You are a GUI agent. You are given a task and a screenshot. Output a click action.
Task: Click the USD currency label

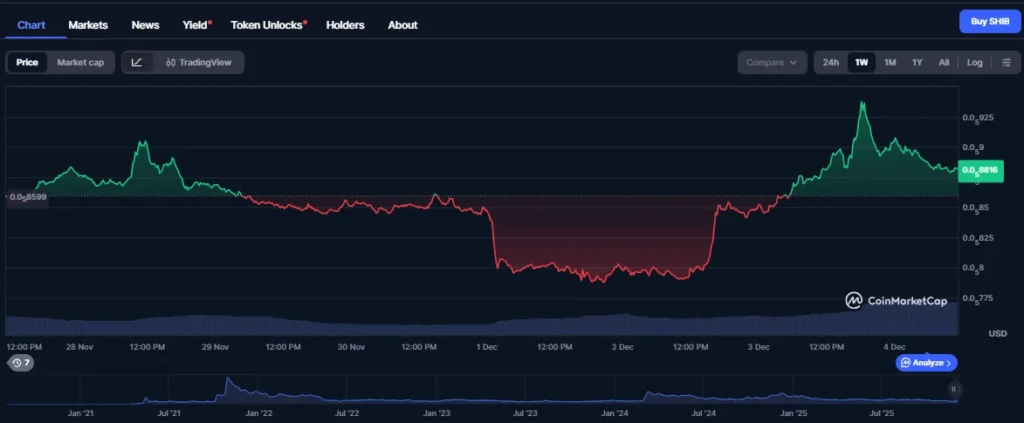point(997,334)
